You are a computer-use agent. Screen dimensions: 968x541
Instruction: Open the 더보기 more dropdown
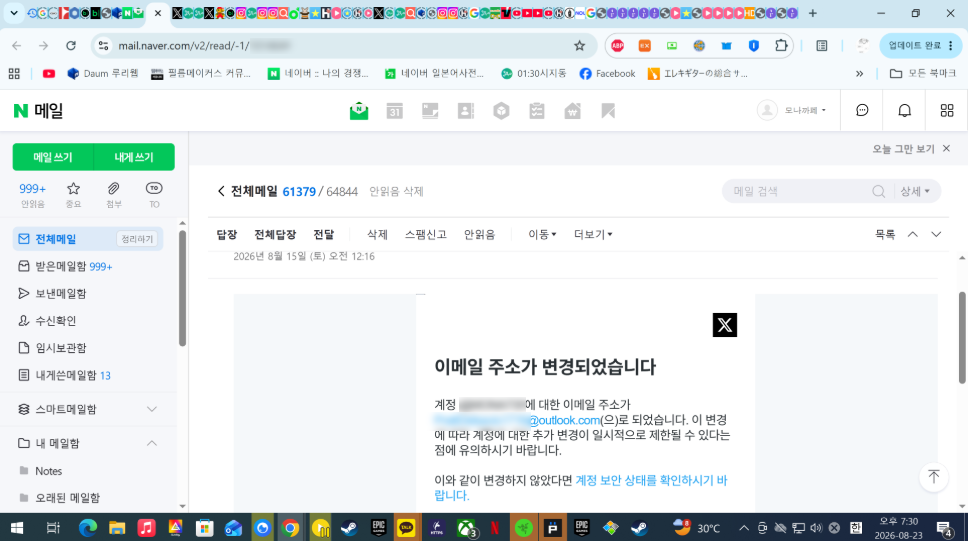tap(593, 235)
